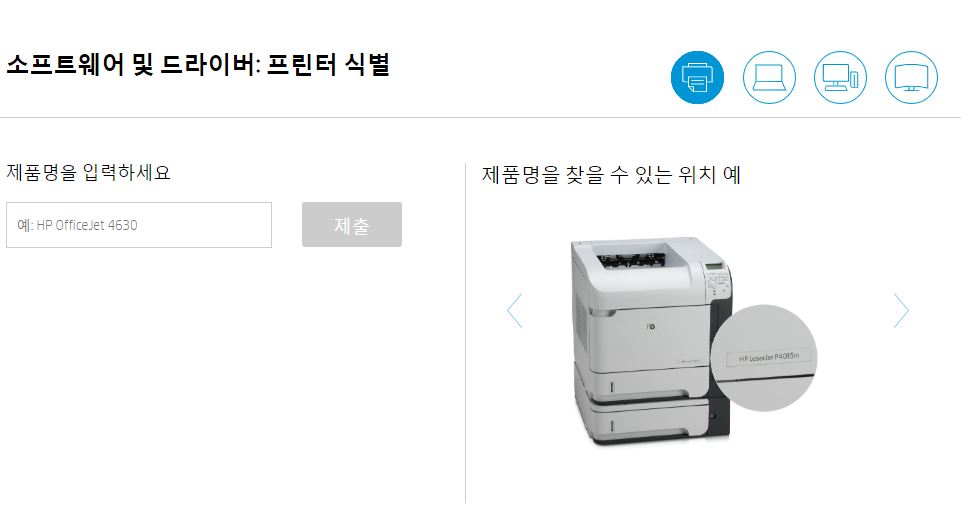The width and height of the screenshot is (973, 511).
Task: Open the HP LaserJet printer photo
Action: [651, 340]
